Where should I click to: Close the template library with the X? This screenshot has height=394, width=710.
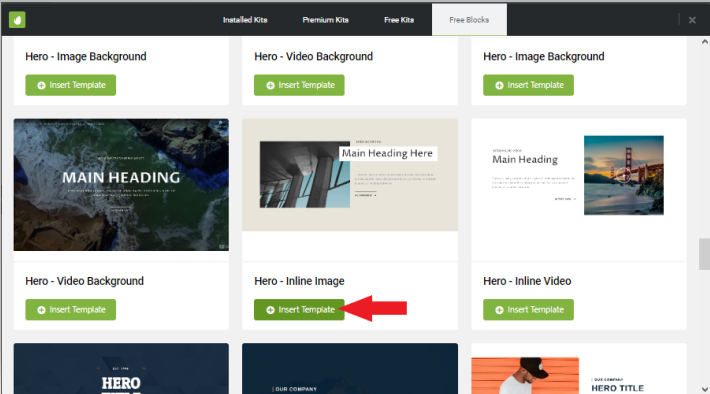pyautogui.click(x=692, y=20)
